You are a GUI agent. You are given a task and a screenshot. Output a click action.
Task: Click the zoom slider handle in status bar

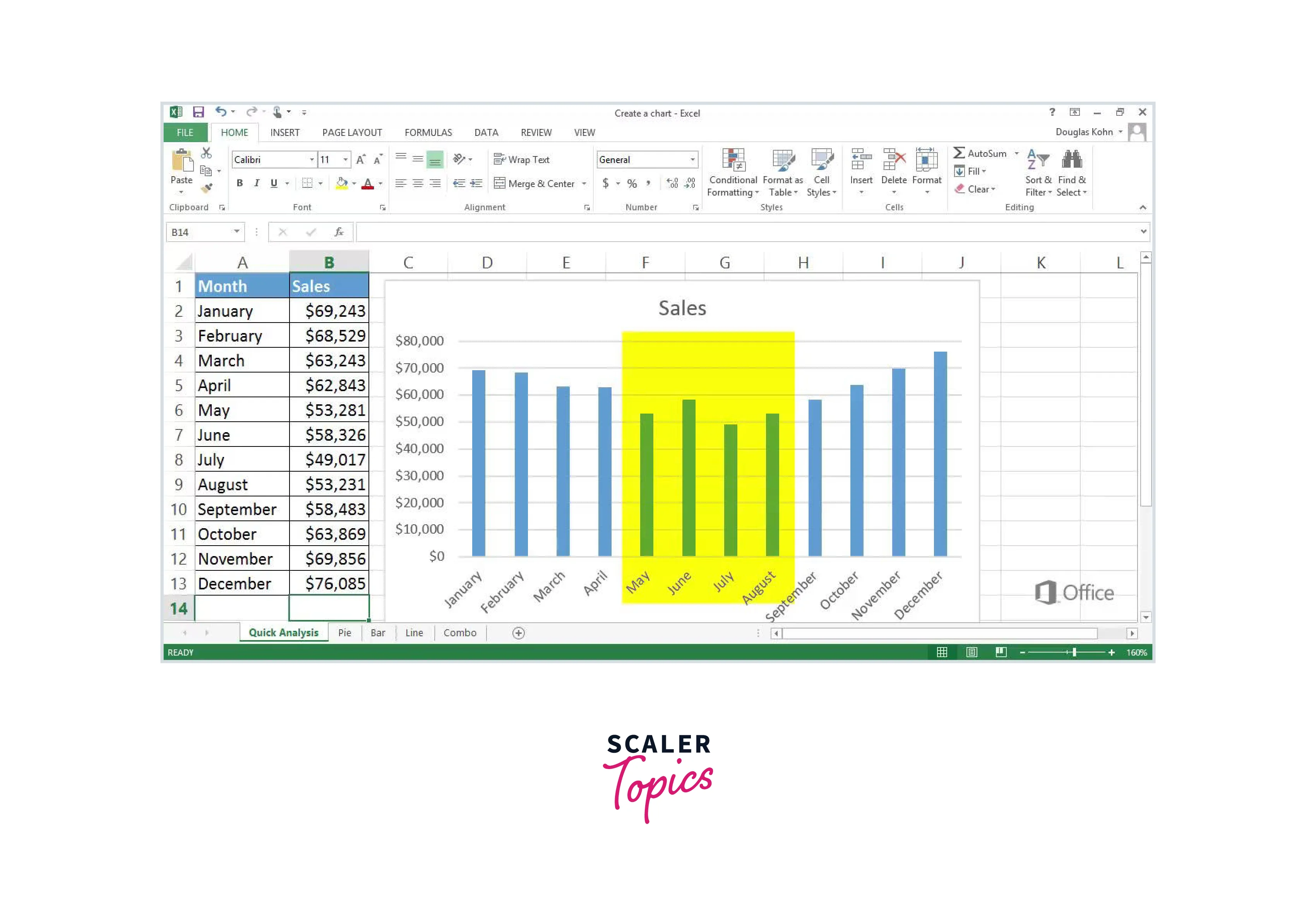coord(1074,652)
